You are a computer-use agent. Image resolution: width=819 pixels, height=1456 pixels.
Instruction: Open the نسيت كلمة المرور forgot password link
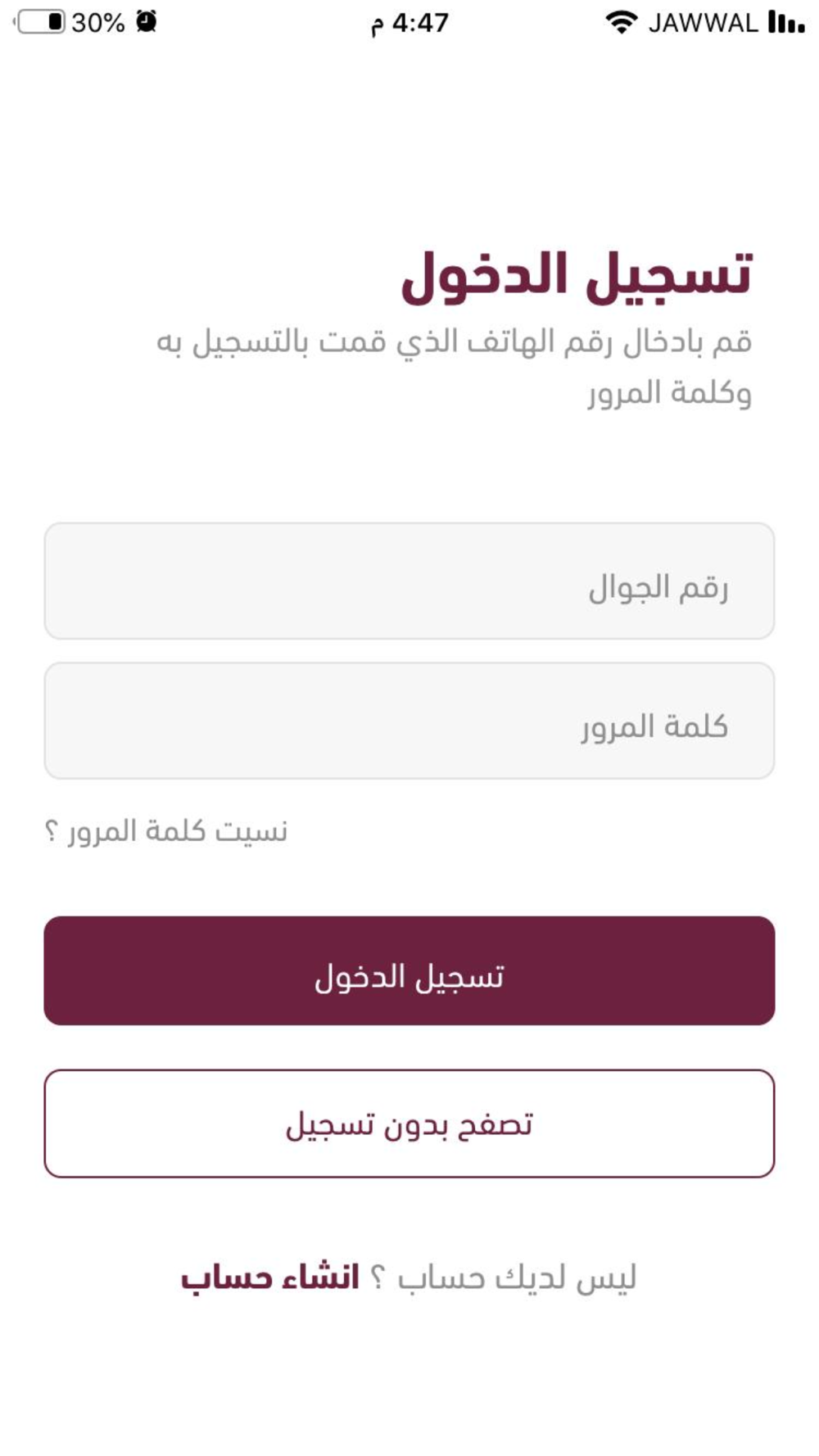click(x=166, y=831)
